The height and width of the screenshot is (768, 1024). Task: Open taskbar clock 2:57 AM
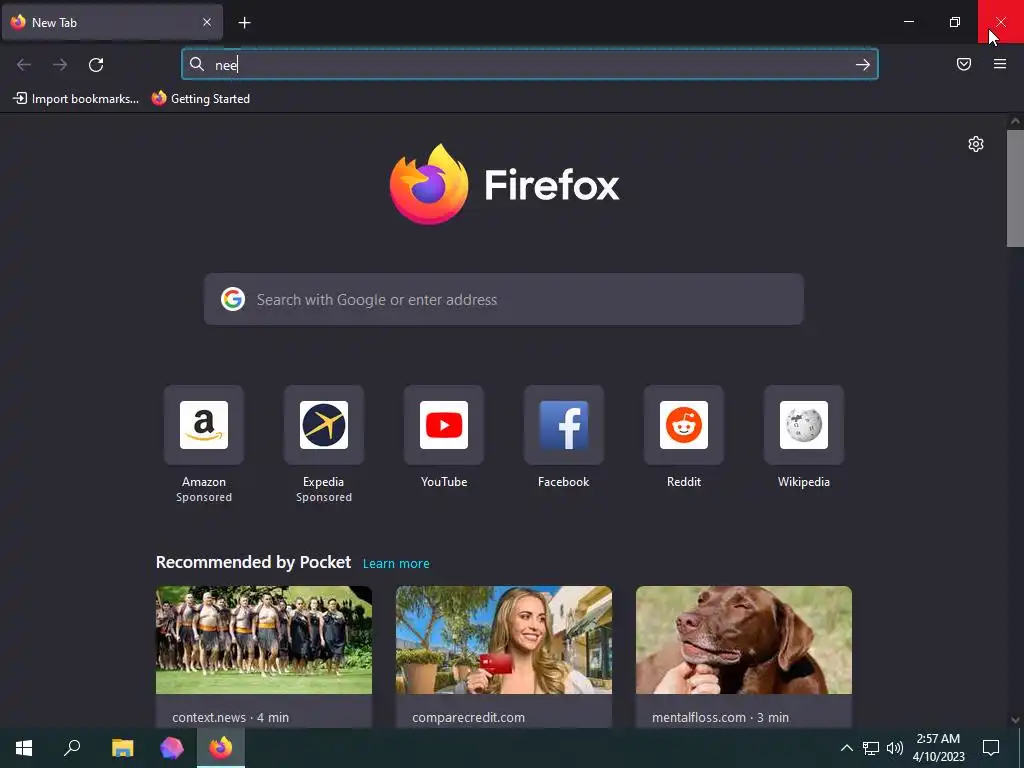click(938, 748)
